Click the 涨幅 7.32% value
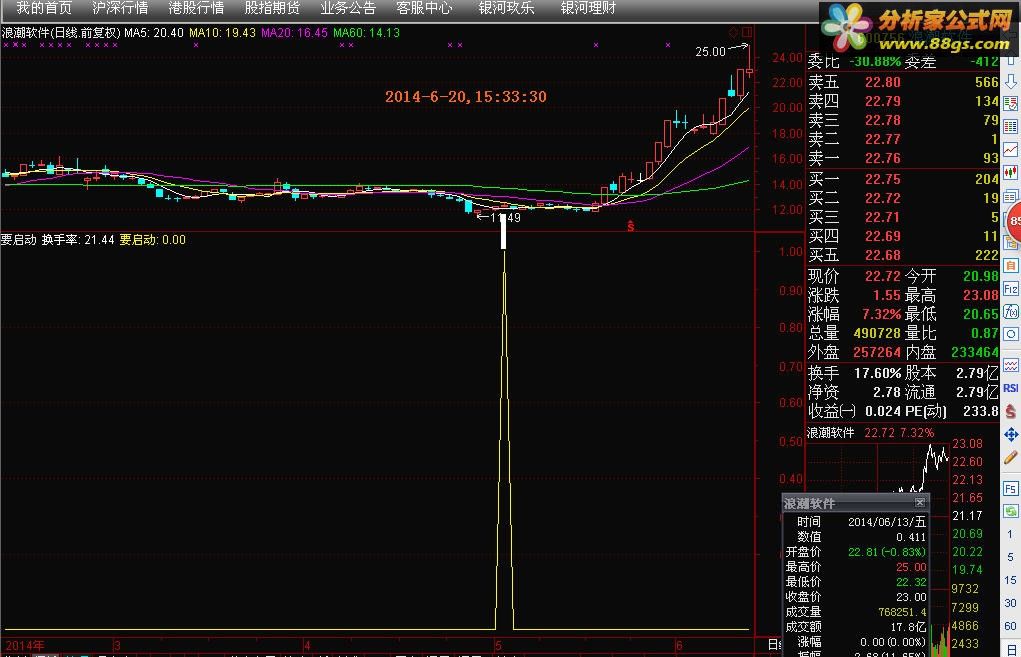The image size is (1021, 657). (x=881, y=314)
